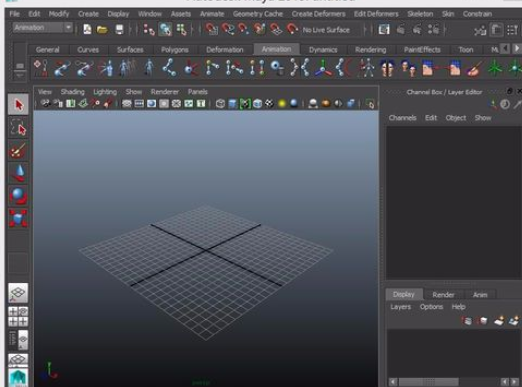Open the File menu

click(x=14, y=14)
